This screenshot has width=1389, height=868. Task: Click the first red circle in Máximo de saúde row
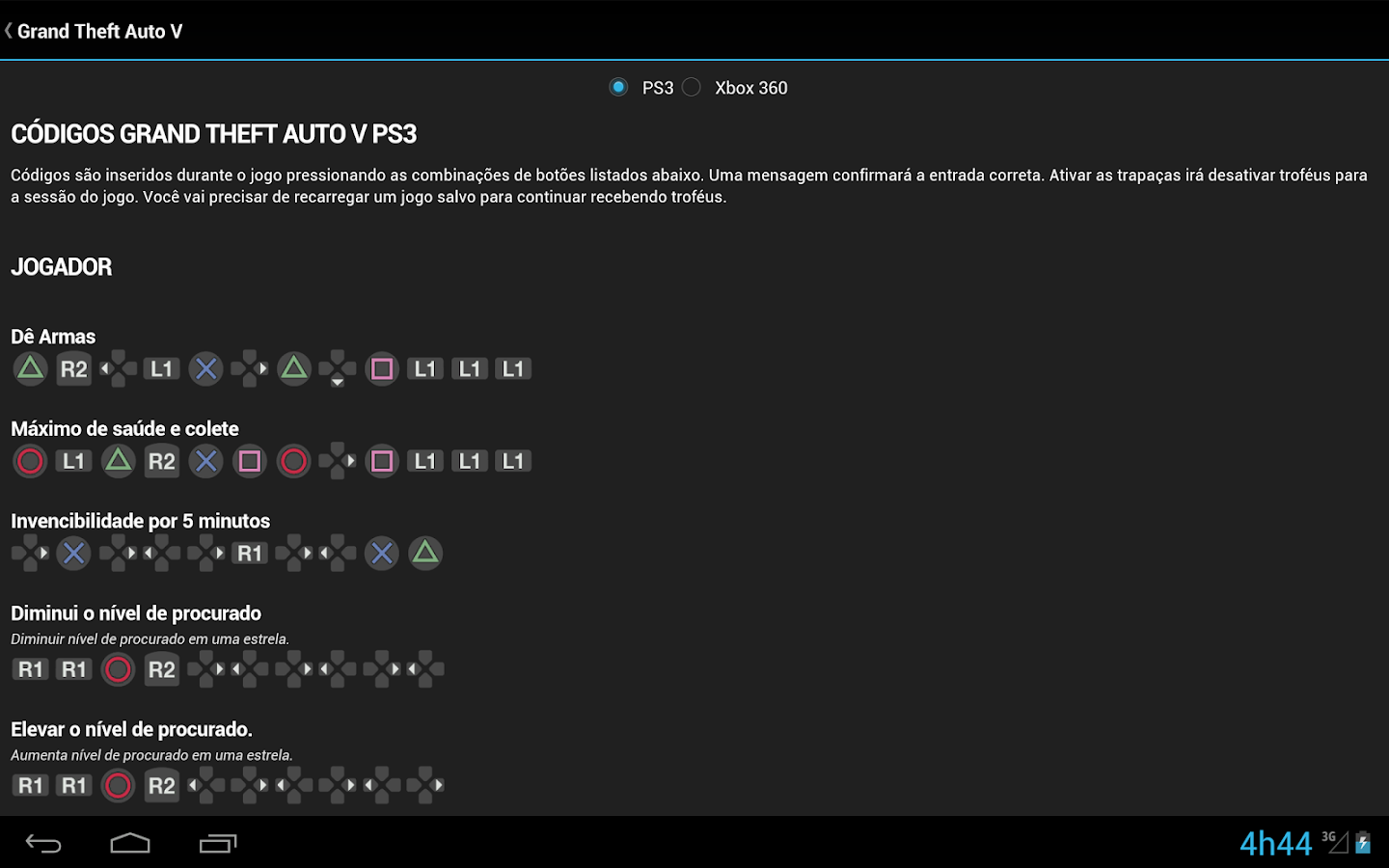coord(30,461)
